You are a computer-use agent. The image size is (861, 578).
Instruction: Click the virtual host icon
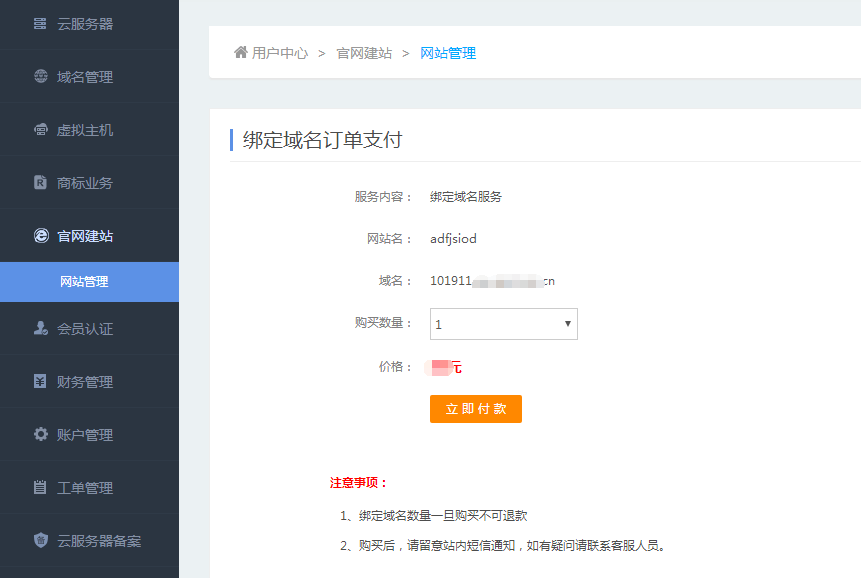40,130
